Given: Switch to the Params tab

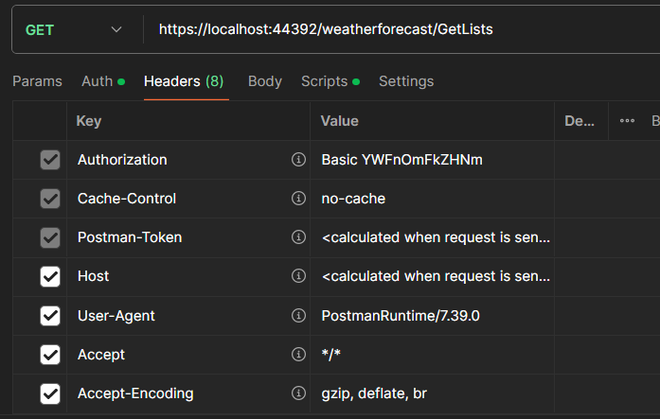Looking at the screenshot, I should pyautogui.click(x=37, y=82).
